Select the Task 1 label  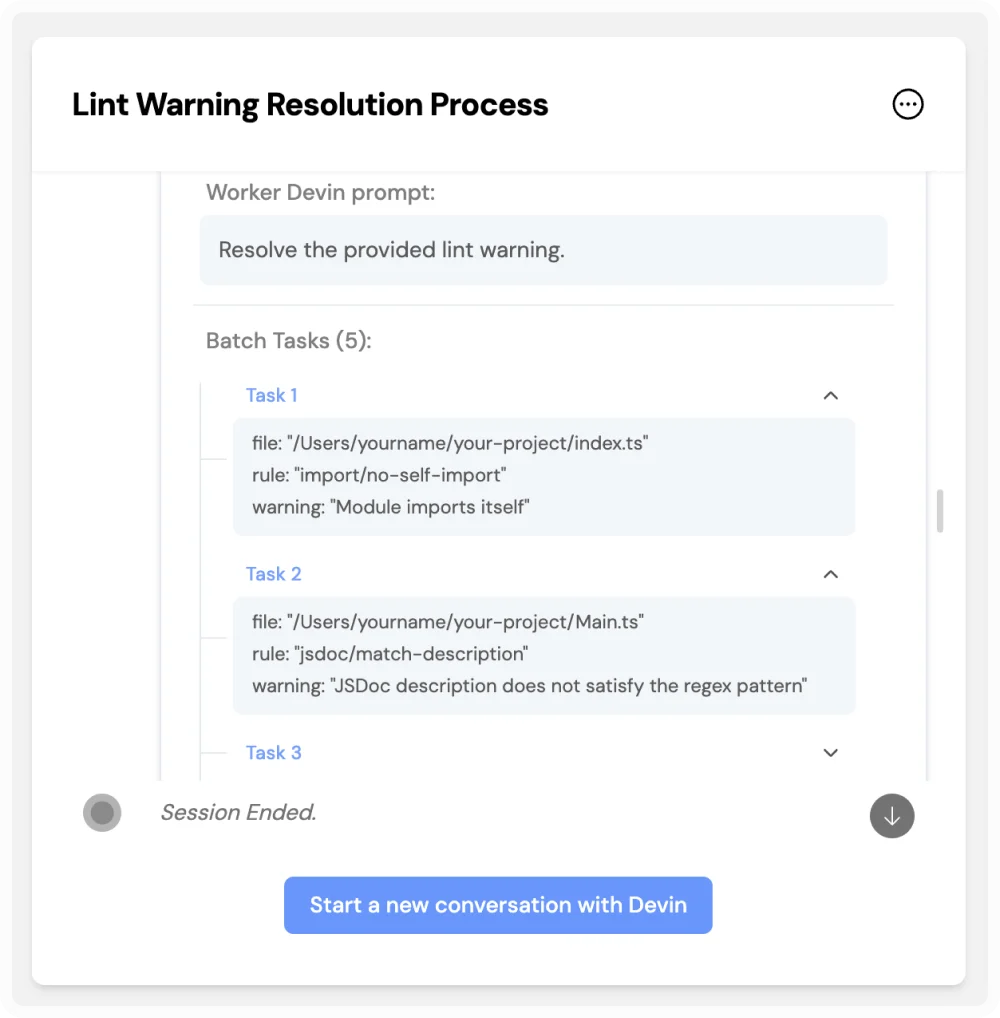coord(271,395)
